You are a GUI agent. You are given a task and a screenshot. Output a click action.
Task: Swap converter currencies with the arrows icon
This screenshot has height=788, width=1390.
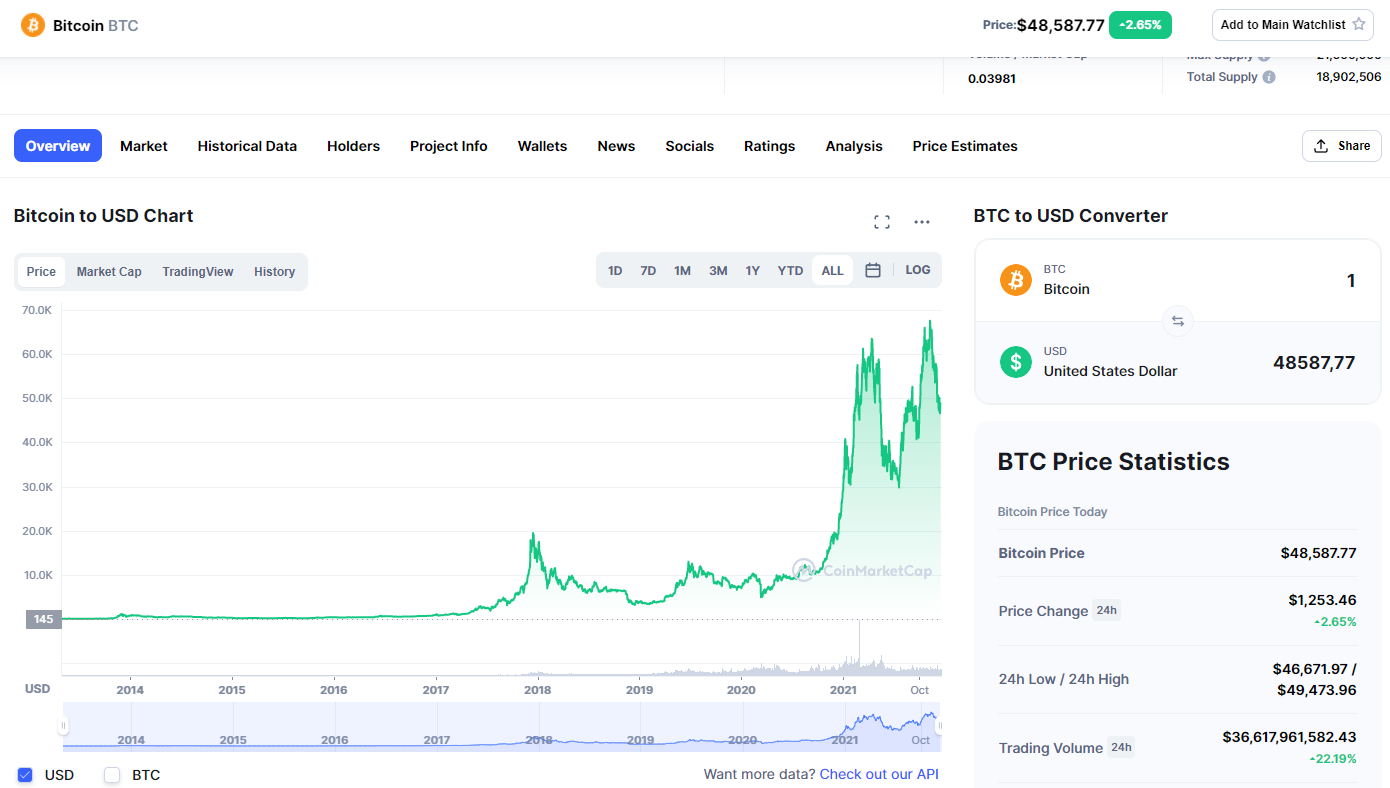click(1178, 321)
